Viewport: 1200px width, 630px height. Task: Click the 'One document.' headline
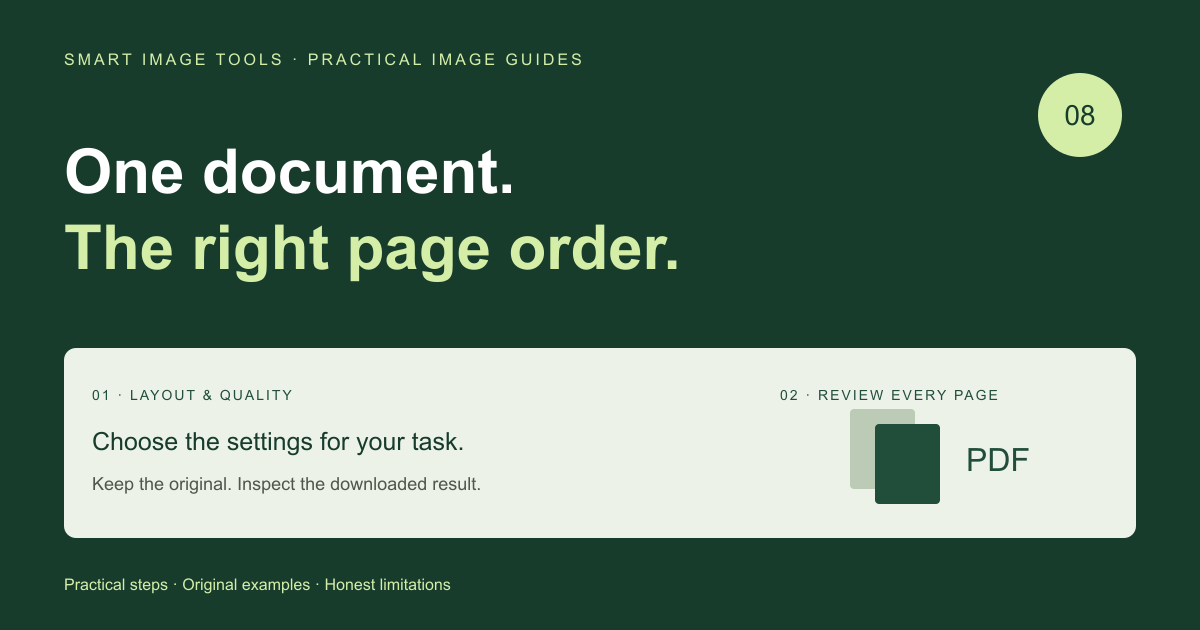(290, 171)
